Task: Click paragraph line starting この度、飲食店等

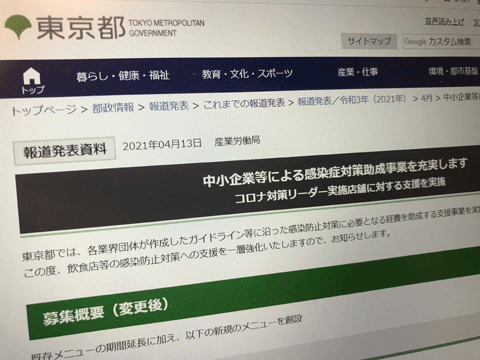Action: click(206, 254)
